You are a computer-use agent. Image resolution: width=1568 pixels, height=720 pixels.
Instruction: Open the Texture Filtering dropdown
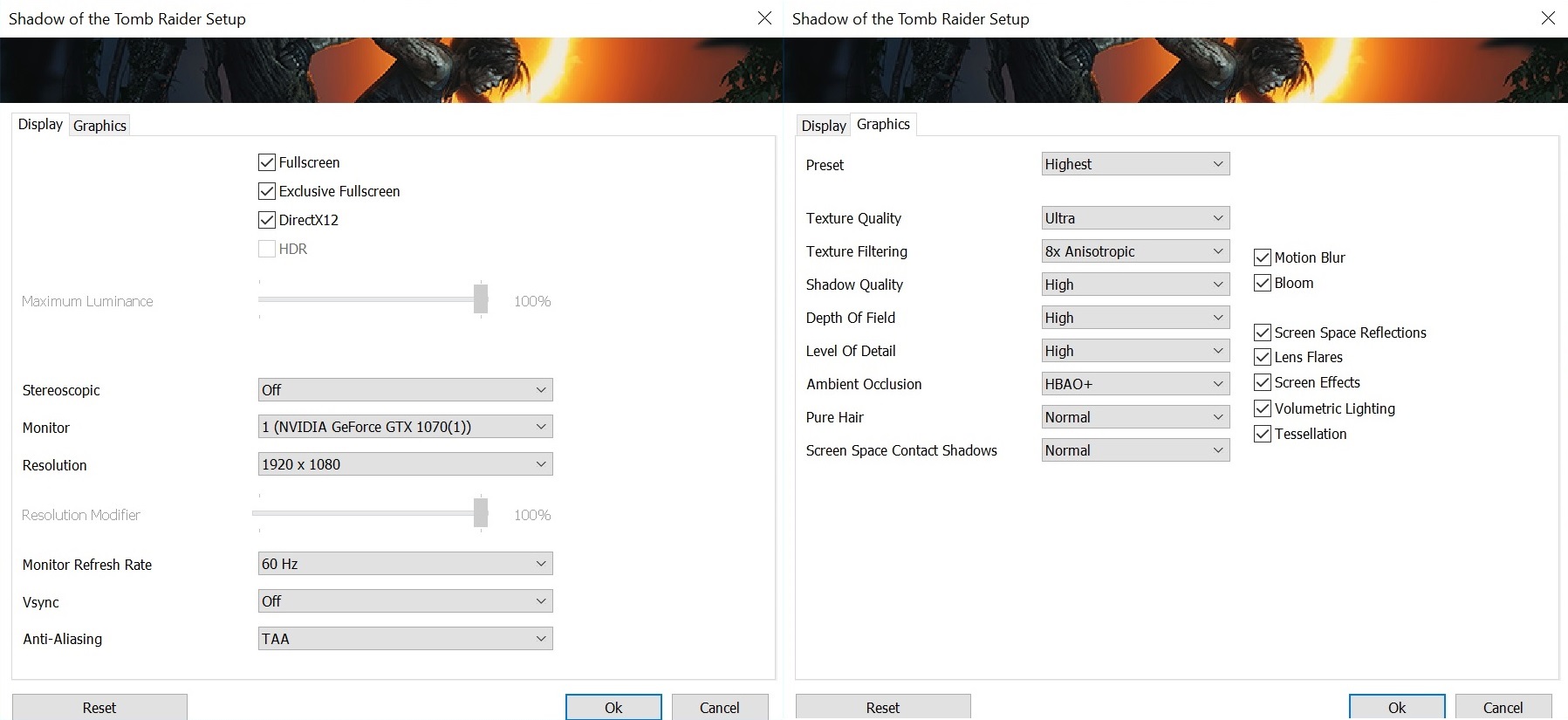point(1135,251)
